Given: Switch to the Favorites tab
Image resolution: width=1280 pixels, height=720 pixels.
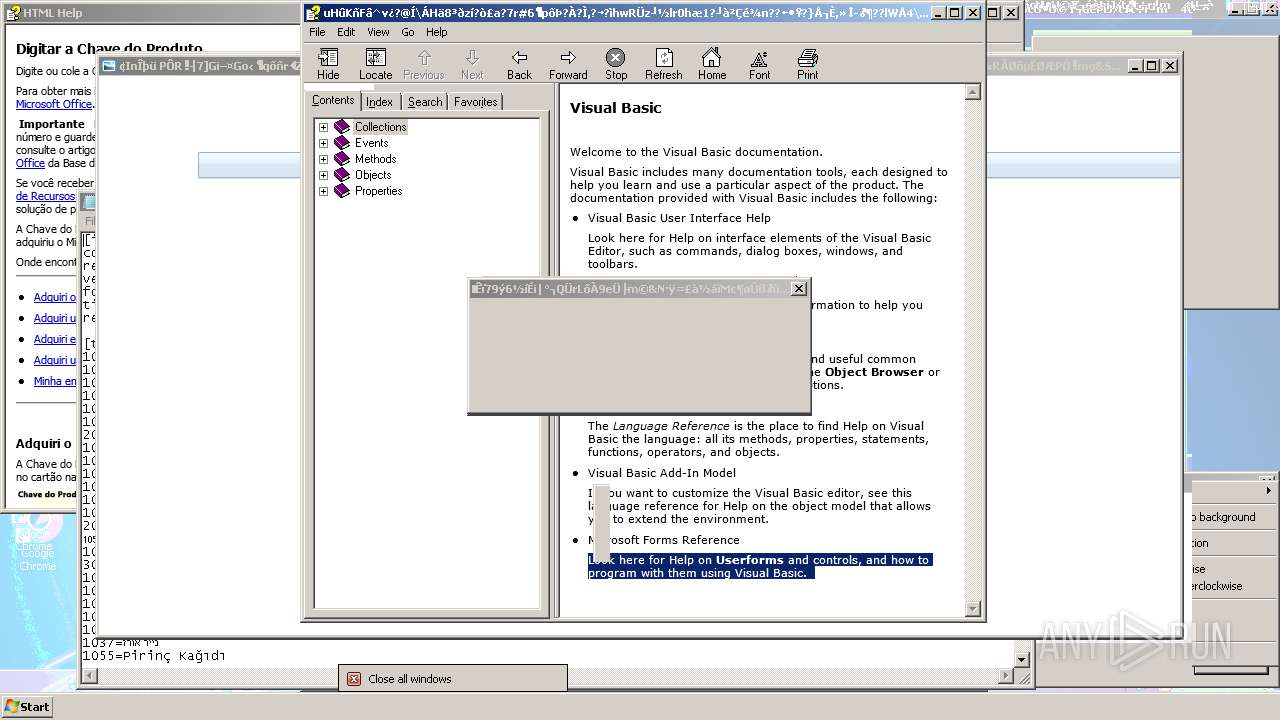Looking at the screenshot, I should 475,102.
